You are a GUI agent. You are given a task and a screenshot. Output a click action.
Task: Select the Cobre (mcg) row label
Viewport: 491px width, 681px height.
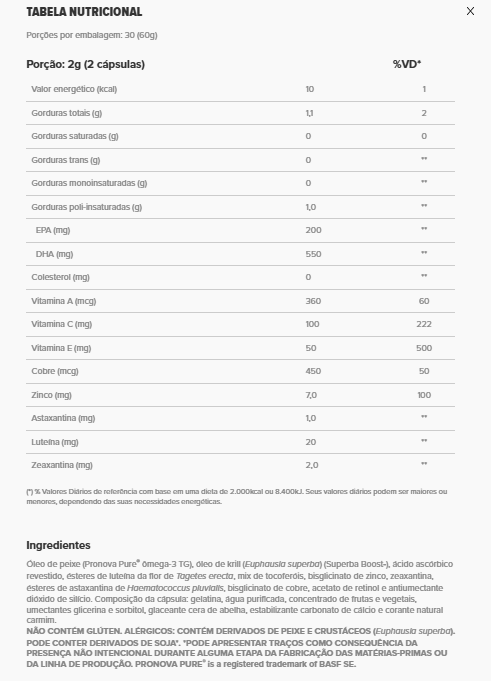[55, 371]
